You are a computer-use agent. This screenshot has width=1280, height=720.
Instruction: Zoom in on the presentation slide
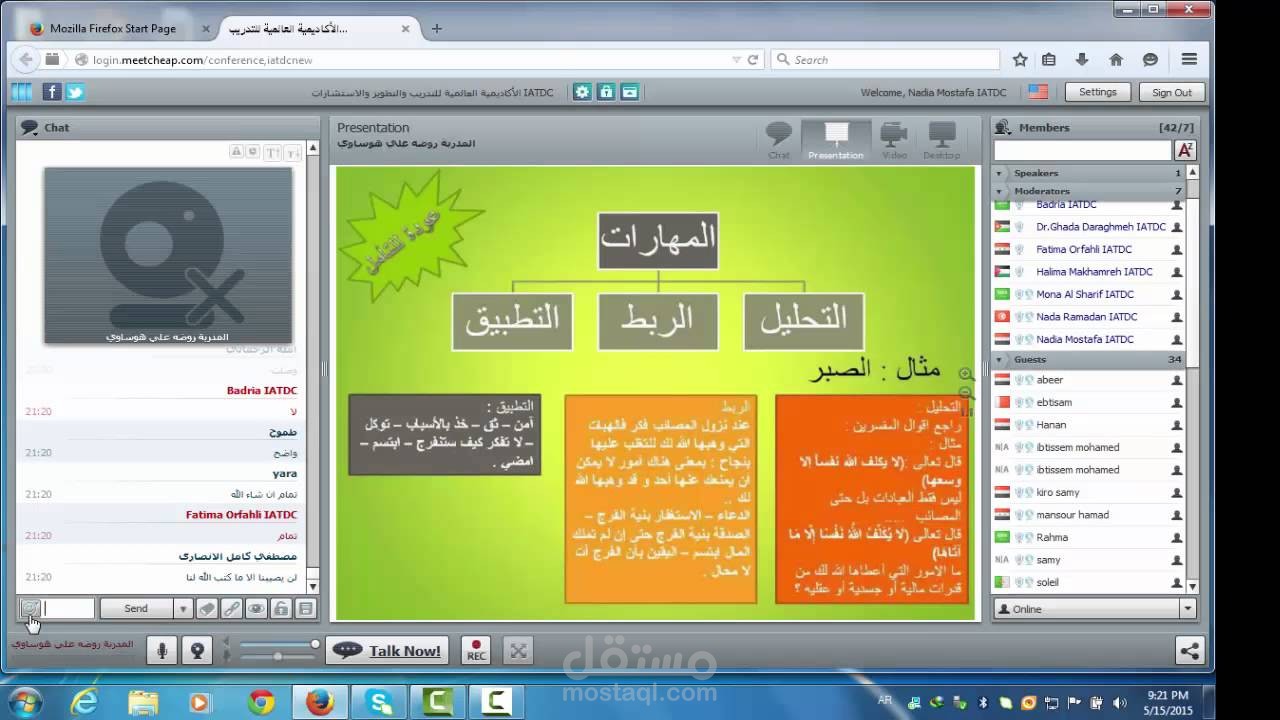click(x=966, y=374)
